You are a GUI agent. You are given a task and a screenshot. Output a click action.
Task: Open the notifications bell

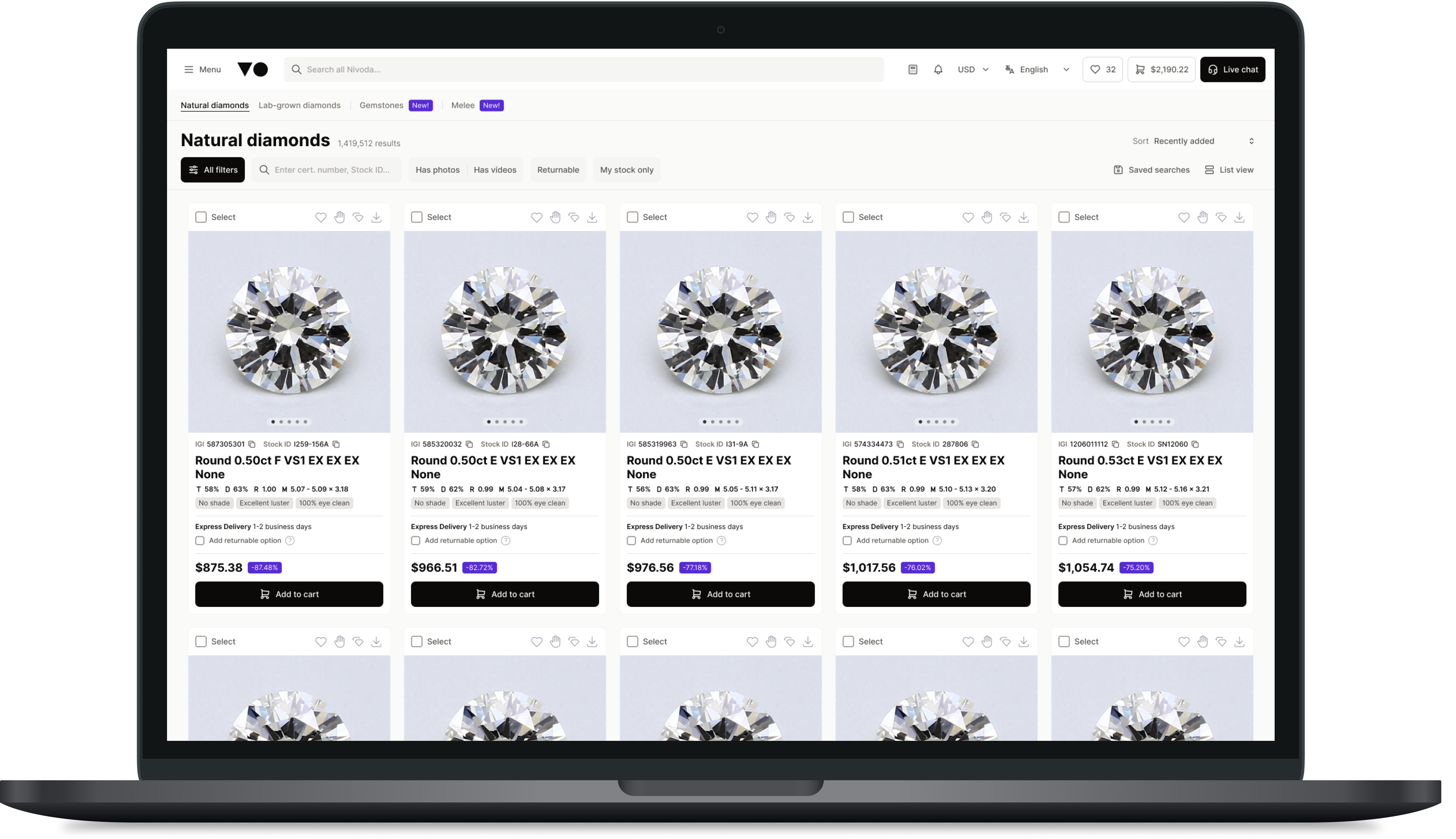(x=938, y=69)
